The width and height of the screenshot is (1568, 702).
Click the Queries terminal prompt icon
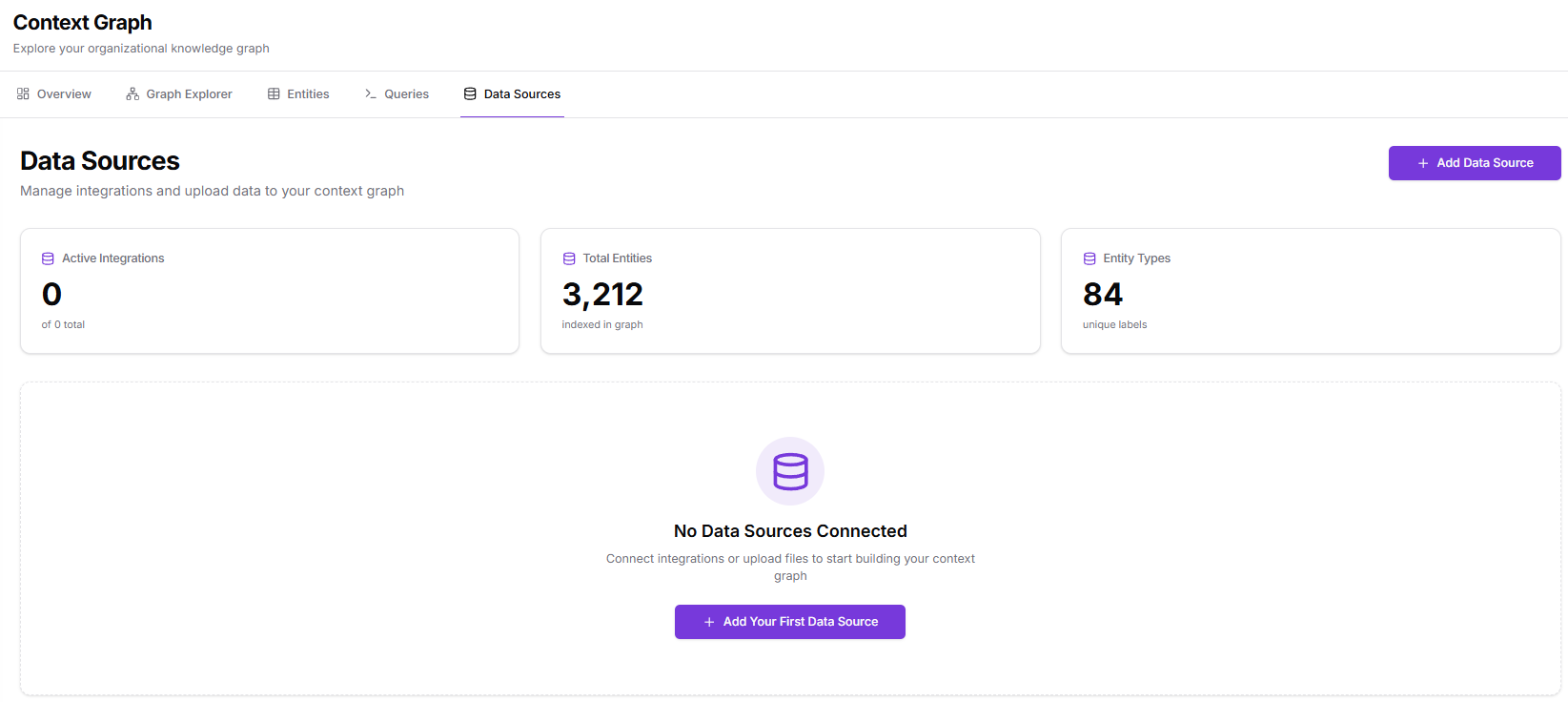click(371, 94)
